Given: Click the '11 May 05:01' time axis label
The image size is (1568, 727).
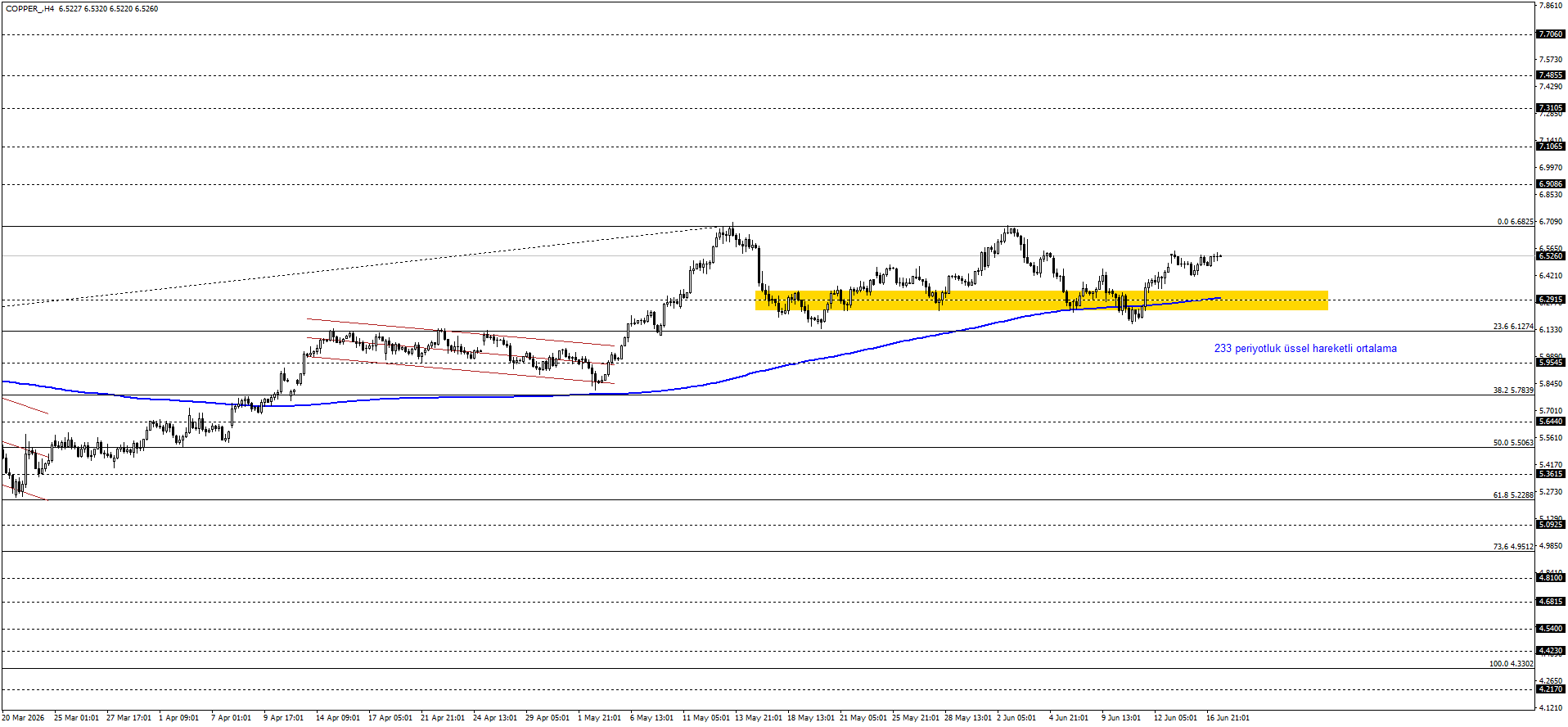Looking at the screenshot, I should (x=706, y=718).
